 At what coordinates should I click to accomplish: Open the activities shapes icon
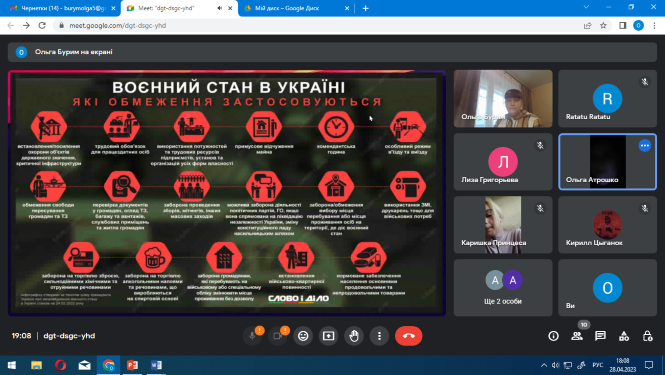624,336
